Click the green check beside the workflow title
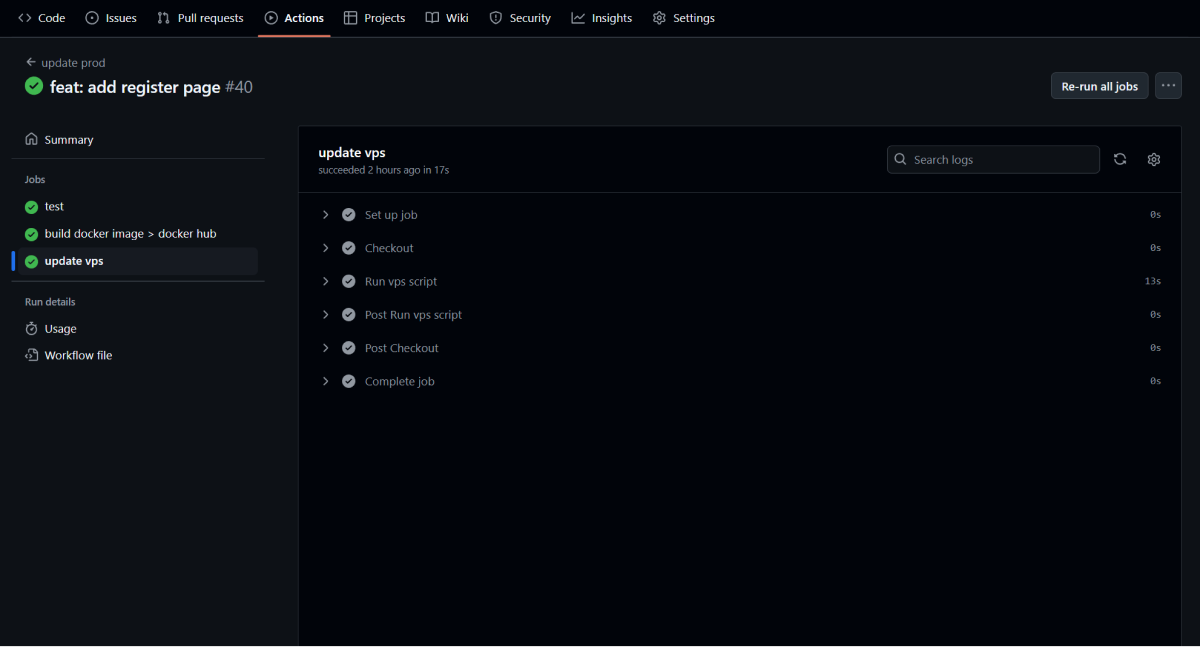Image resolution: width=1200 pixels, height=647 pixels. point(33,87)
